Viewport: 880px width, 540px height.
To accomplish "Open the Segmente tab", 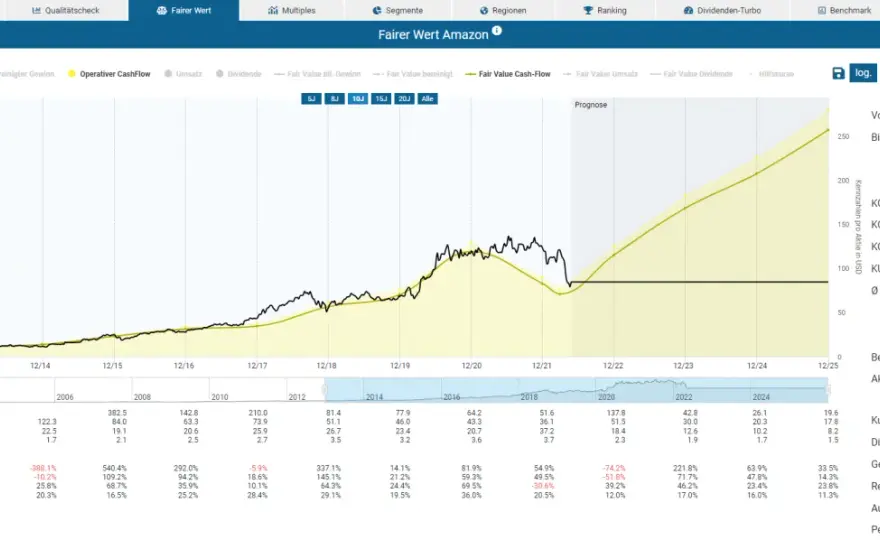I will [x=397, y=10].
